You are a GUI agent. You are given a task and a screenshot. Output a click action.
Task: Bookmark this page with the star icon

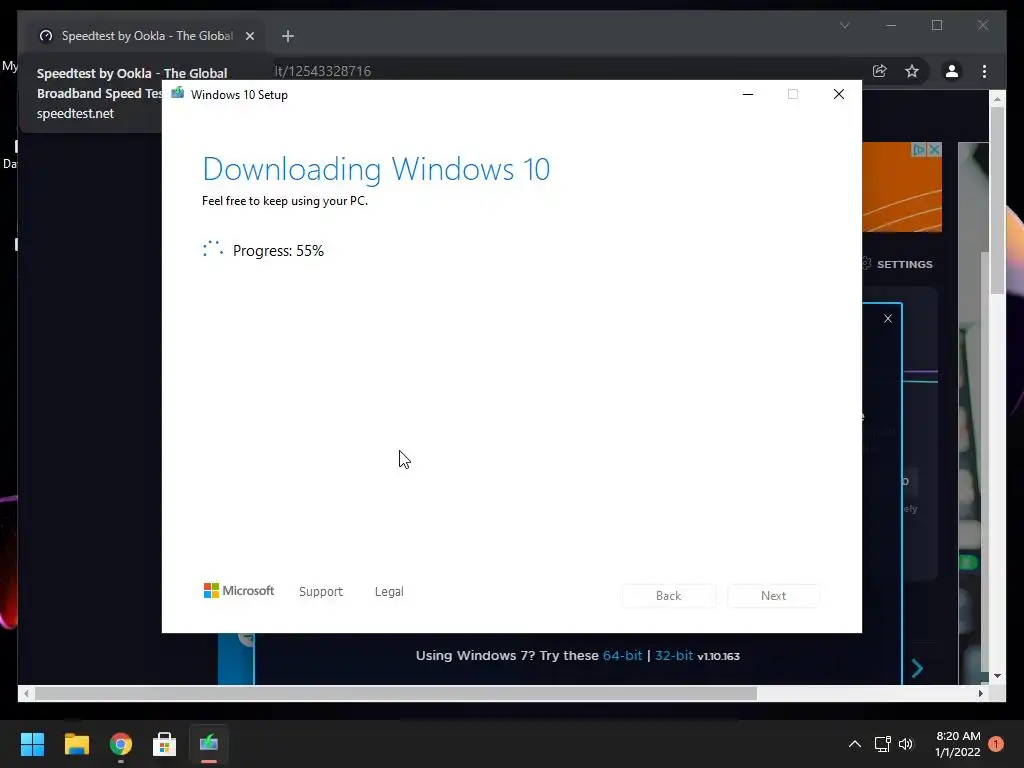coord(912,71)
